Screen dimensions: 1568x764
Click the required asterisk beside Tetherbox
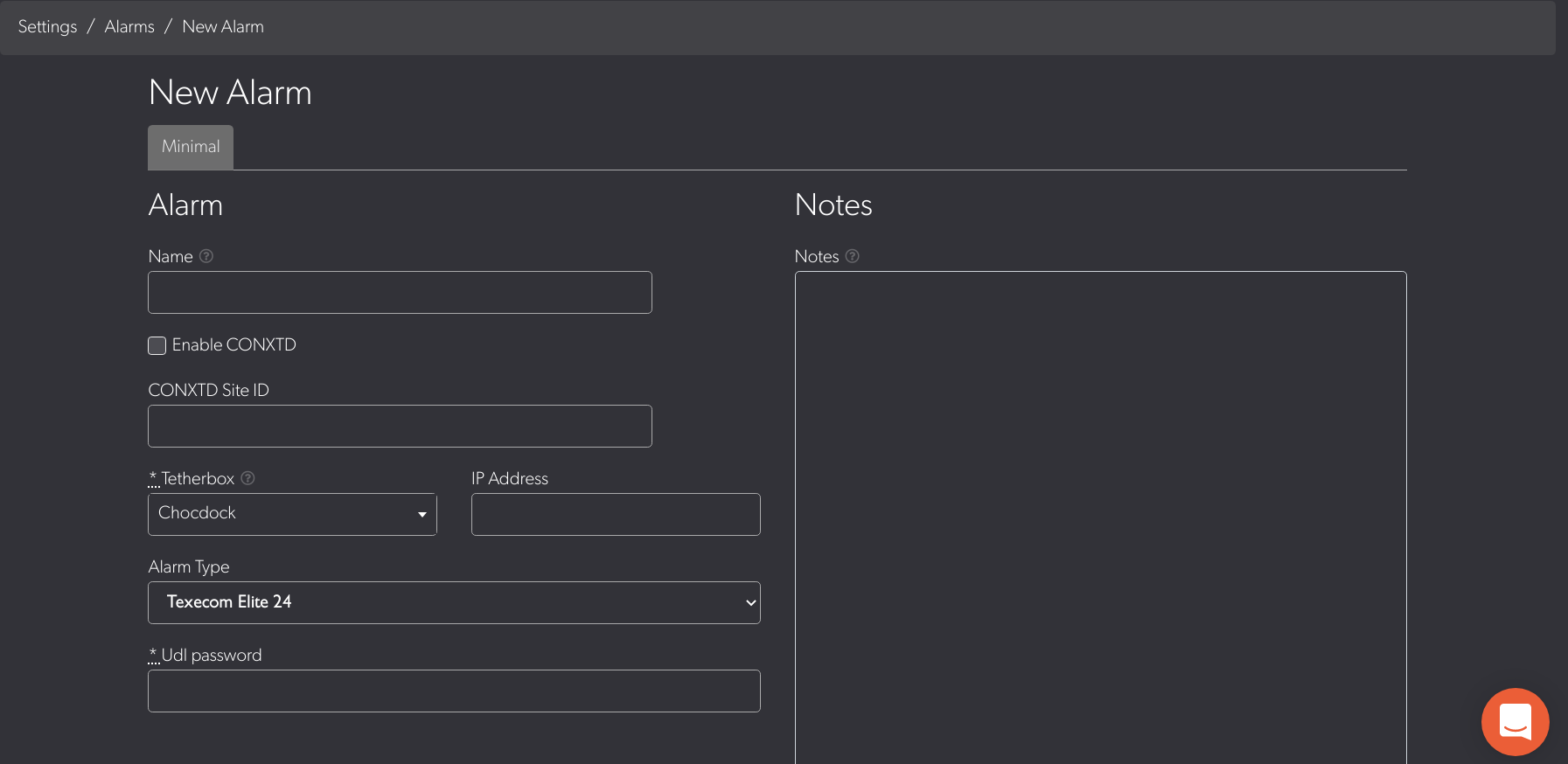(153, 477)
